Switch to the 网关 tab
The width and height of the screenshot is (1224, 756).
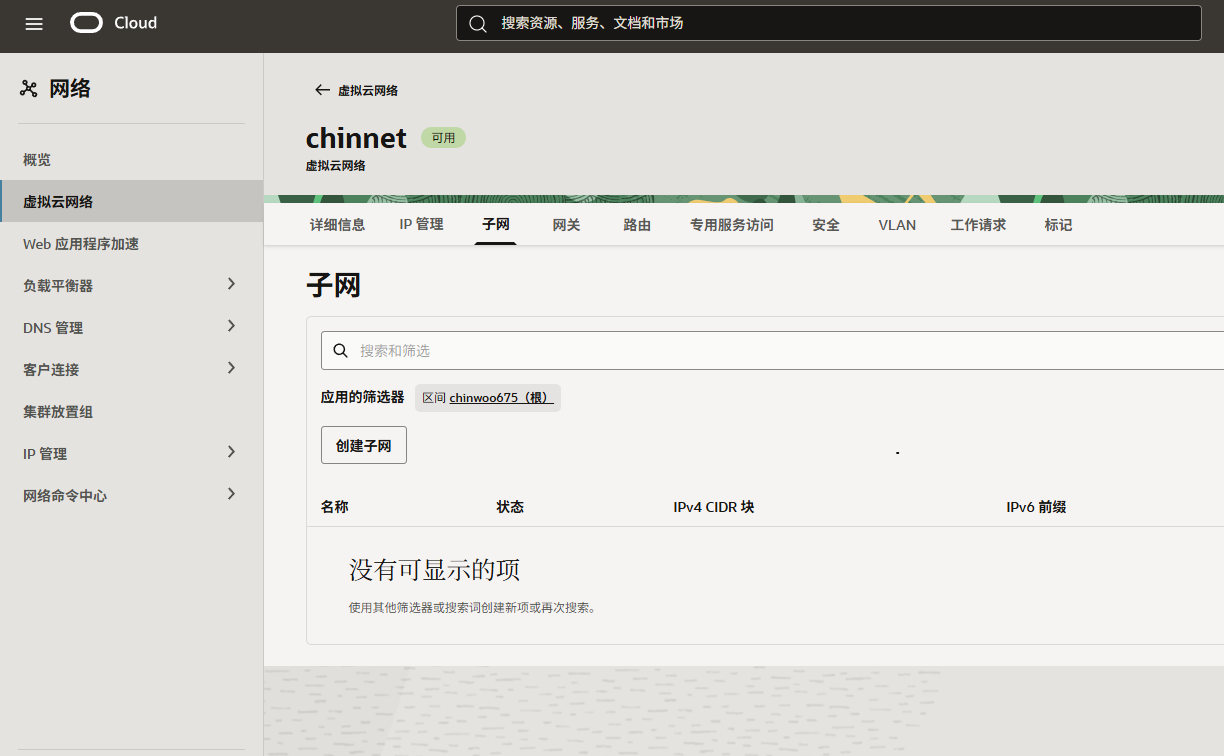(566, 225)
